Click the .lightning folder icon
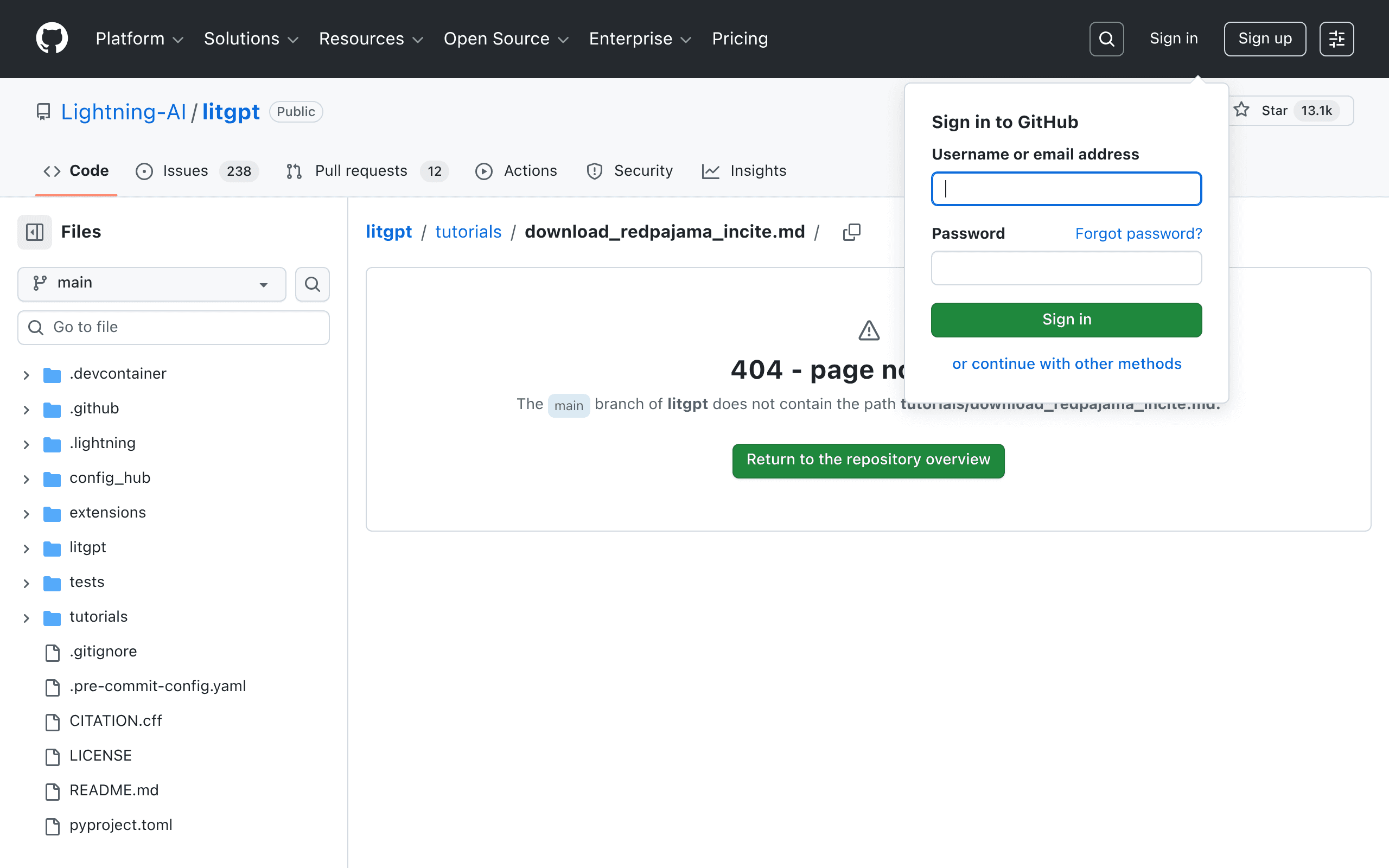Screen dimensions: 1389x868 [52, 444]
